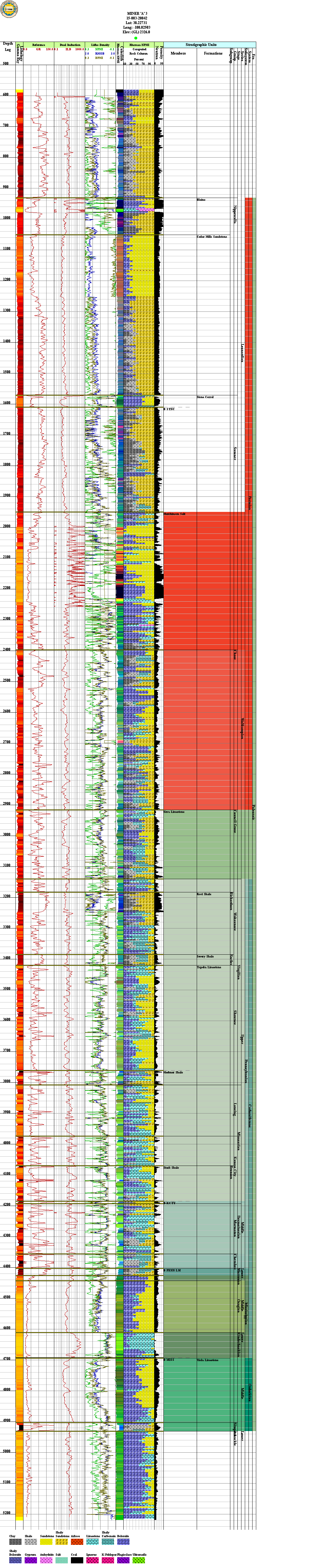Click the B PENN LM marker label
The width and height of the screenshot is (333, 1568).
point(172,1270)
